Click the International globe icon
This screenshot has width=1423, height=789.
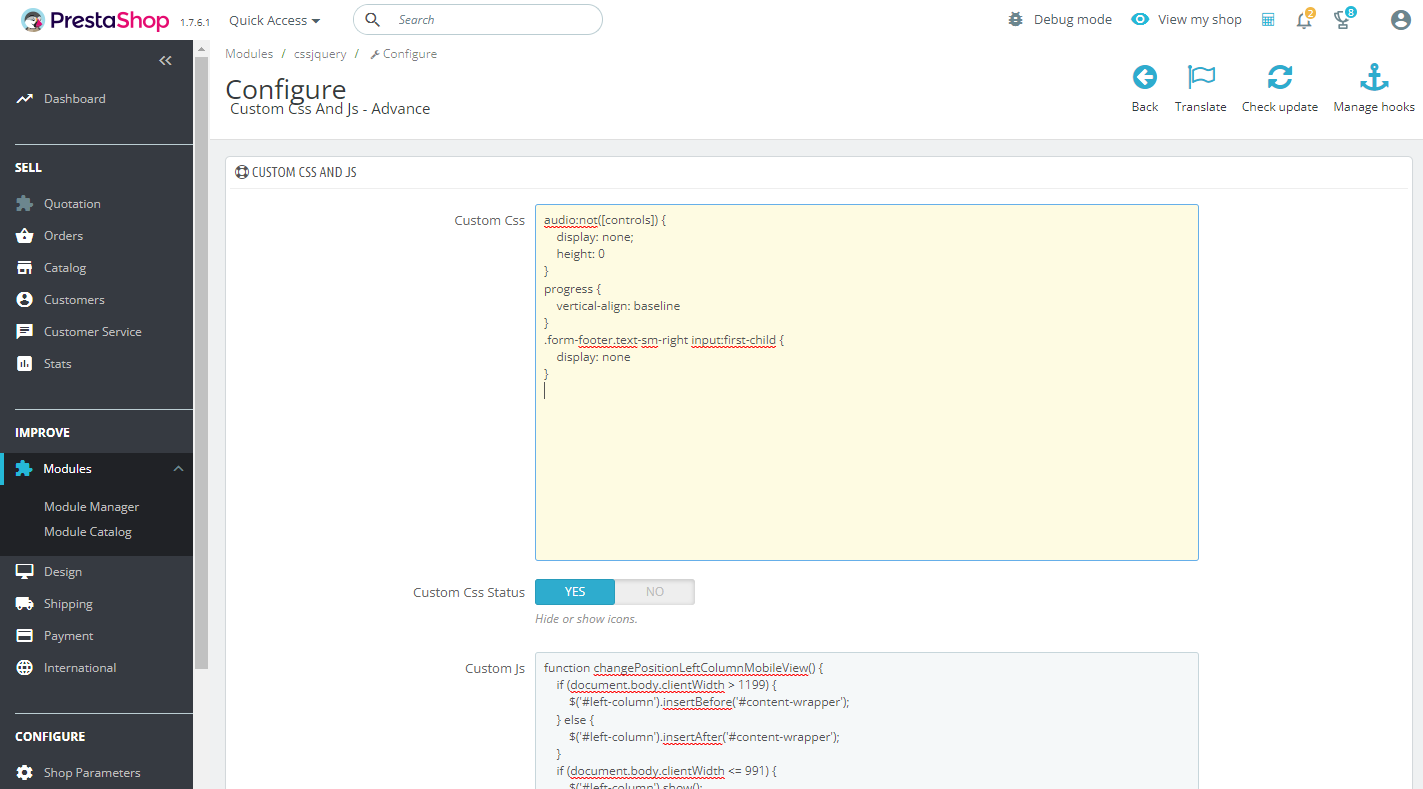(x=25, y=668)
